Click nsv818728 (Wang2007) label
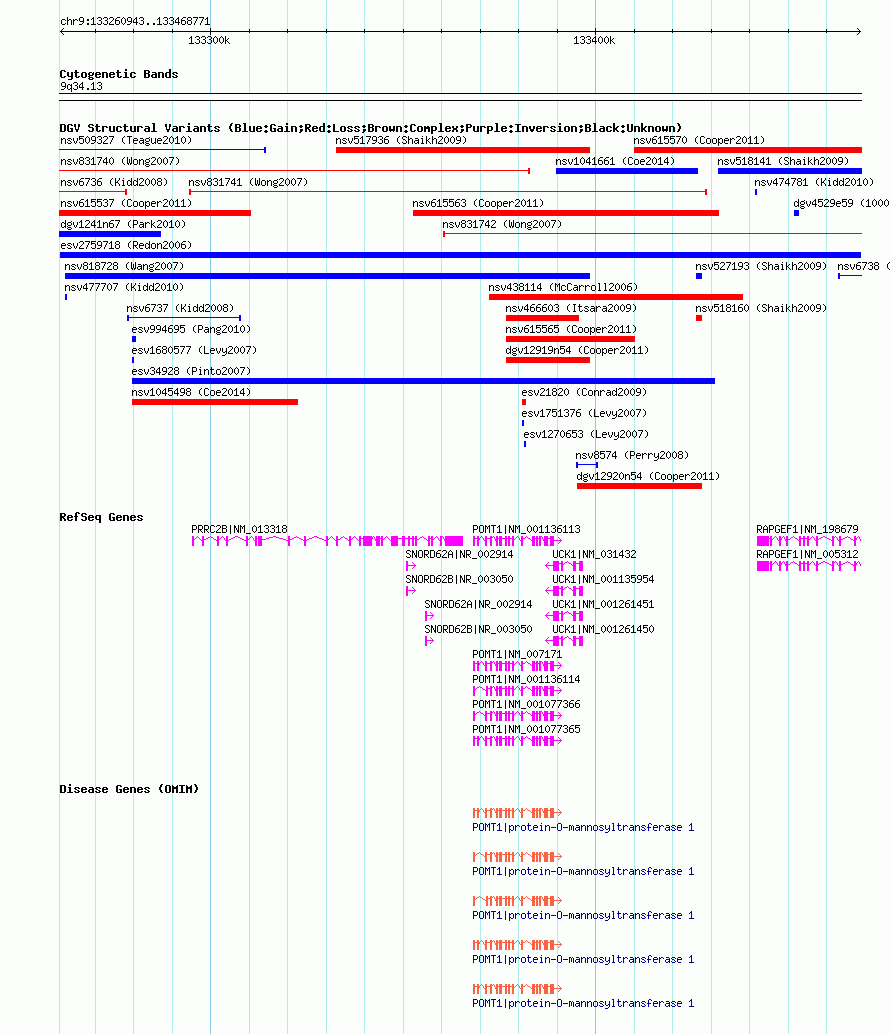This screenshot has height=1034, width=890. 124,266
